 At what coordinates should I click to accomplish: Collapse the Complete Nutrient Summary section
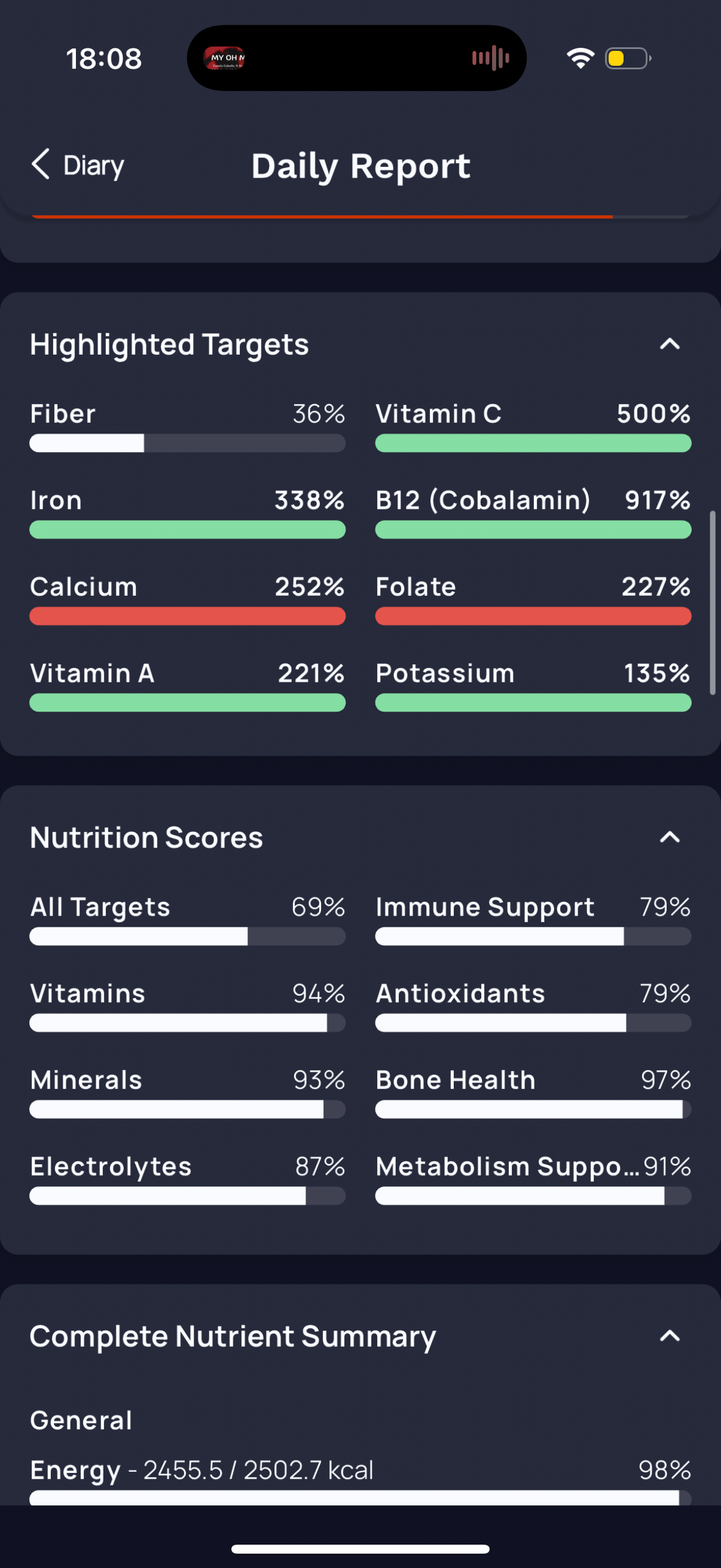(669, 1335)
